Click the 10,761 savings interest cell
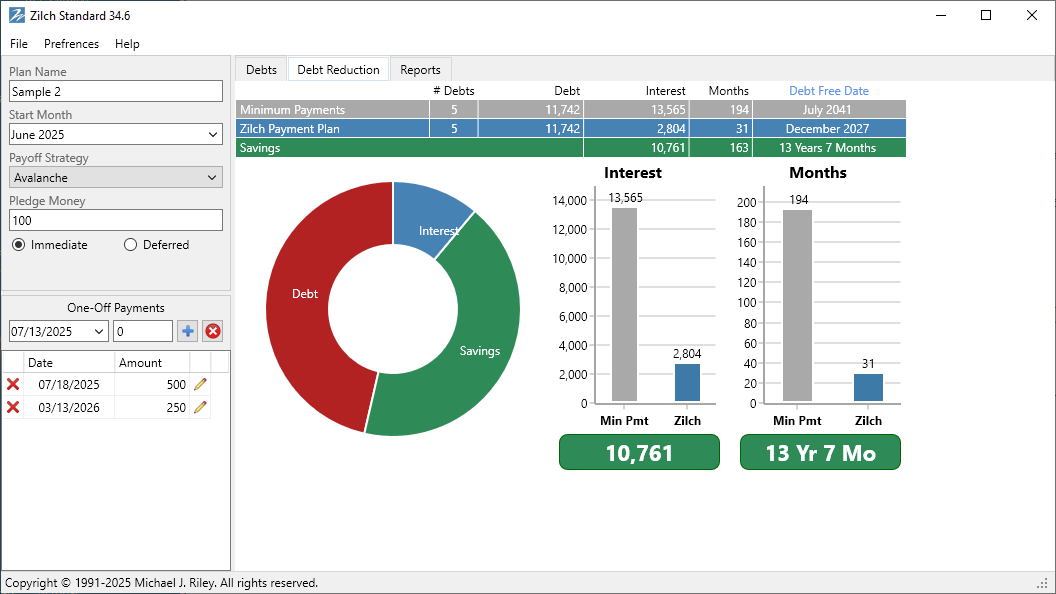Image resolution: width=1056 pixels, height=594 pixels. [636, 148]
